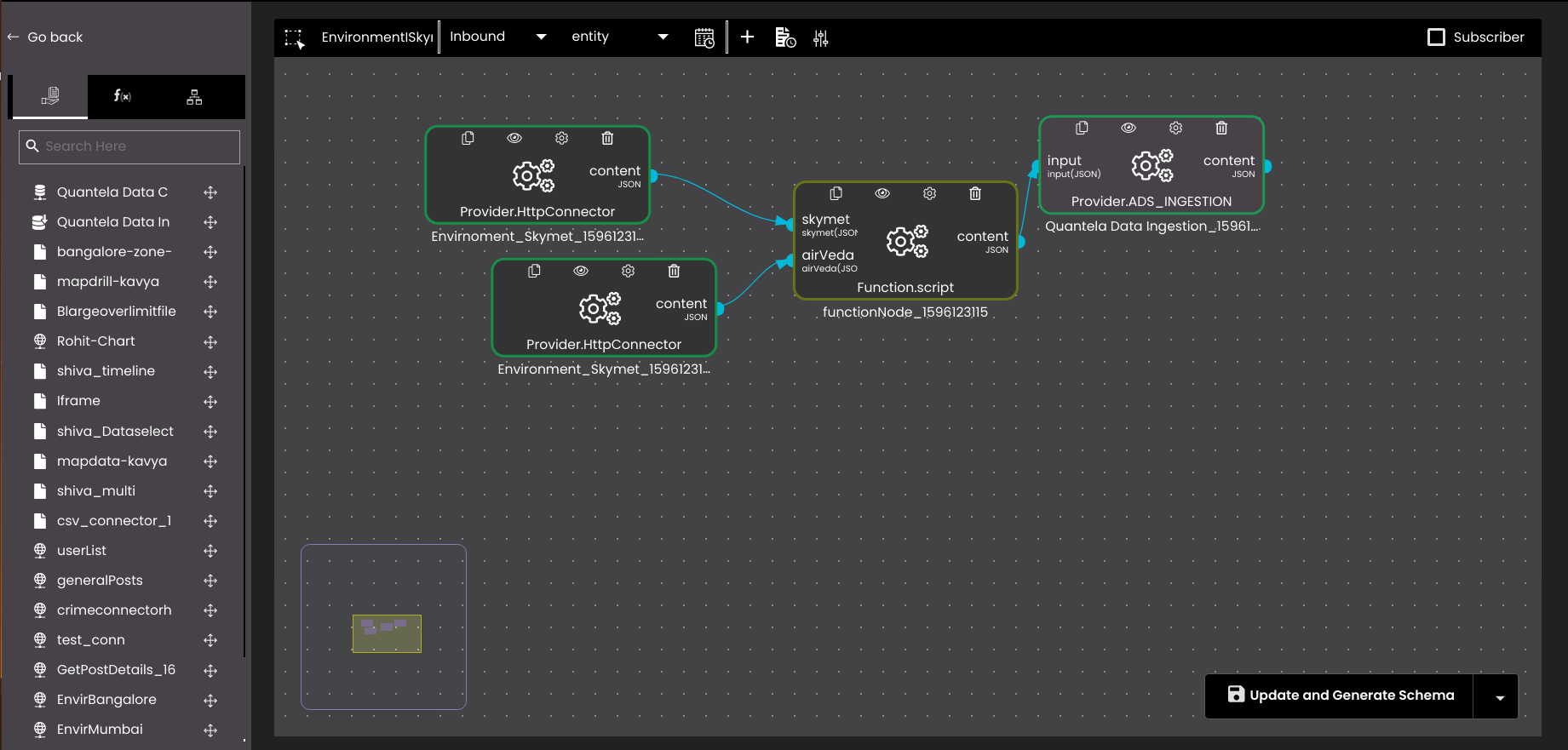The width and height of the screenshot is (1568, 750).
Task: Copy the Function.script node
Action: coord(836,193)
